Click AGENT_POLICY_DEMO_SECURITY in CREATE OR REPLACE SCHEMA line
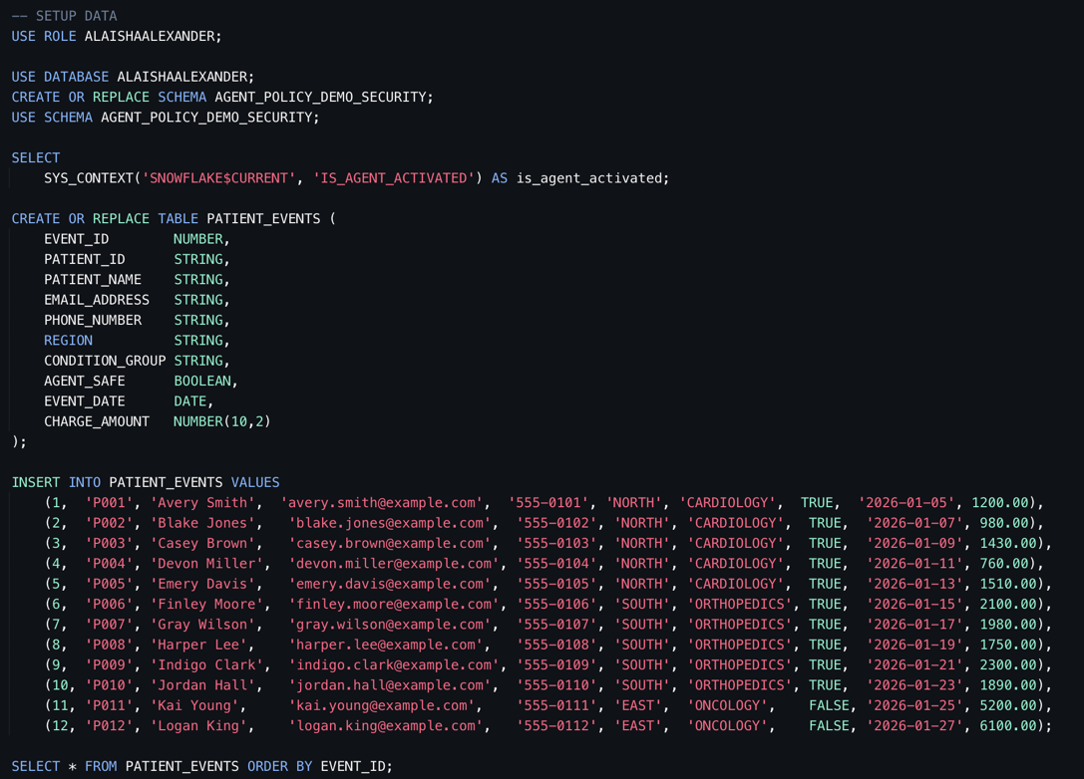 (x=320, y=97)
